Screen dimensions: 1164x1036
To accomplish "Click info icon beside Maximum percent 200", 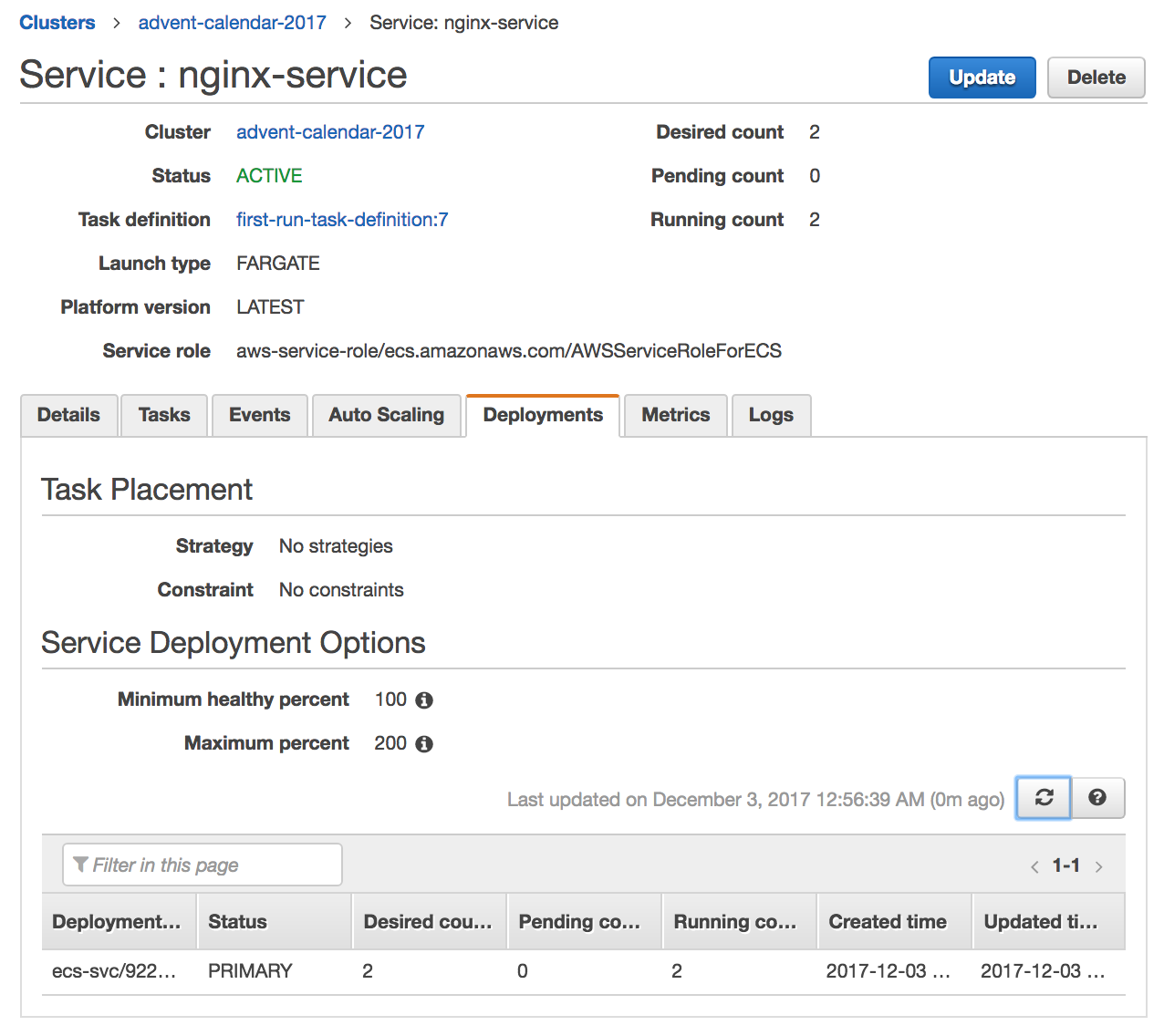I will click(x=424, y=744).
